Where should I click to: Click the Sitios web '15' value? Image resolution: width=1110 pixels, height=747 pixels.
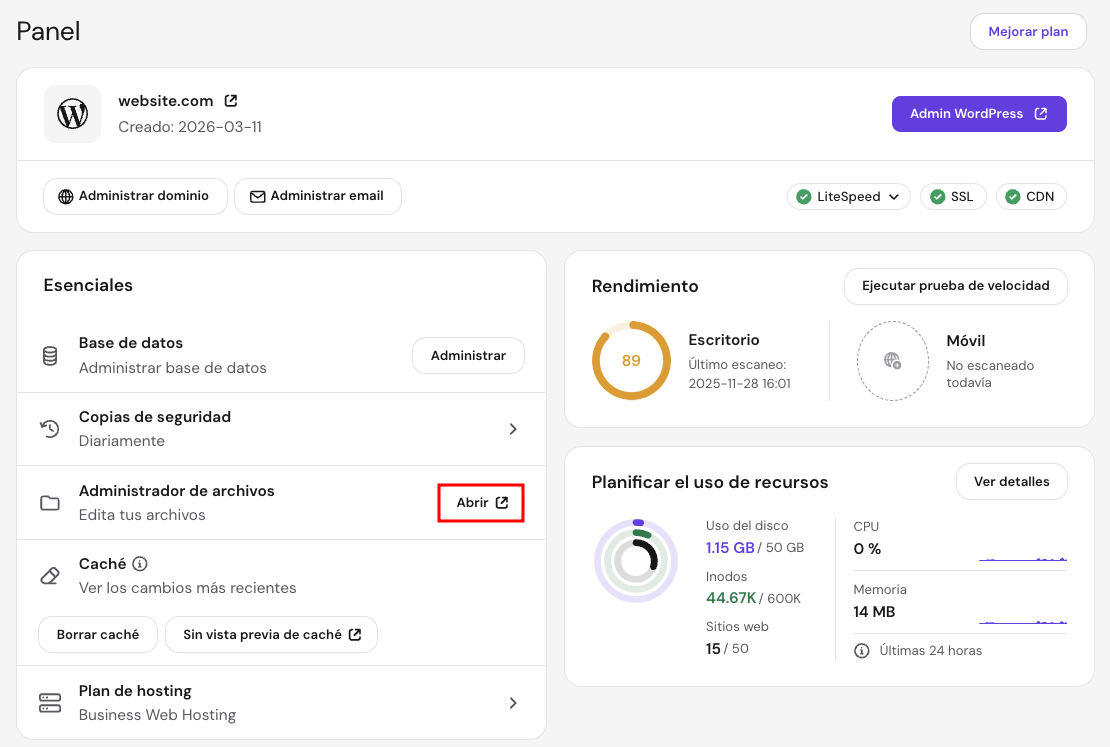(713, 649)
